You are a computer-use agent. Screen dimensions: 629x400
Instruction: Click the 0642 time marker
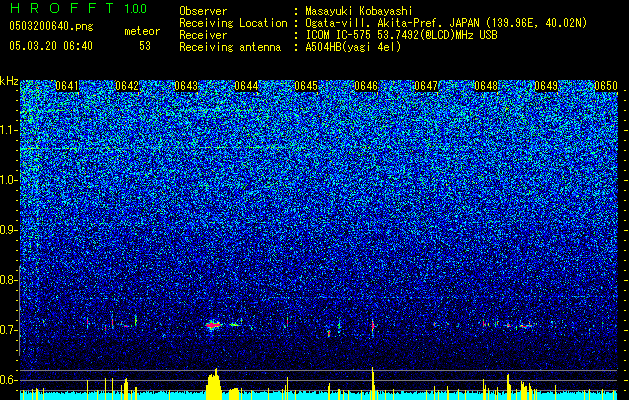[127, 86]
